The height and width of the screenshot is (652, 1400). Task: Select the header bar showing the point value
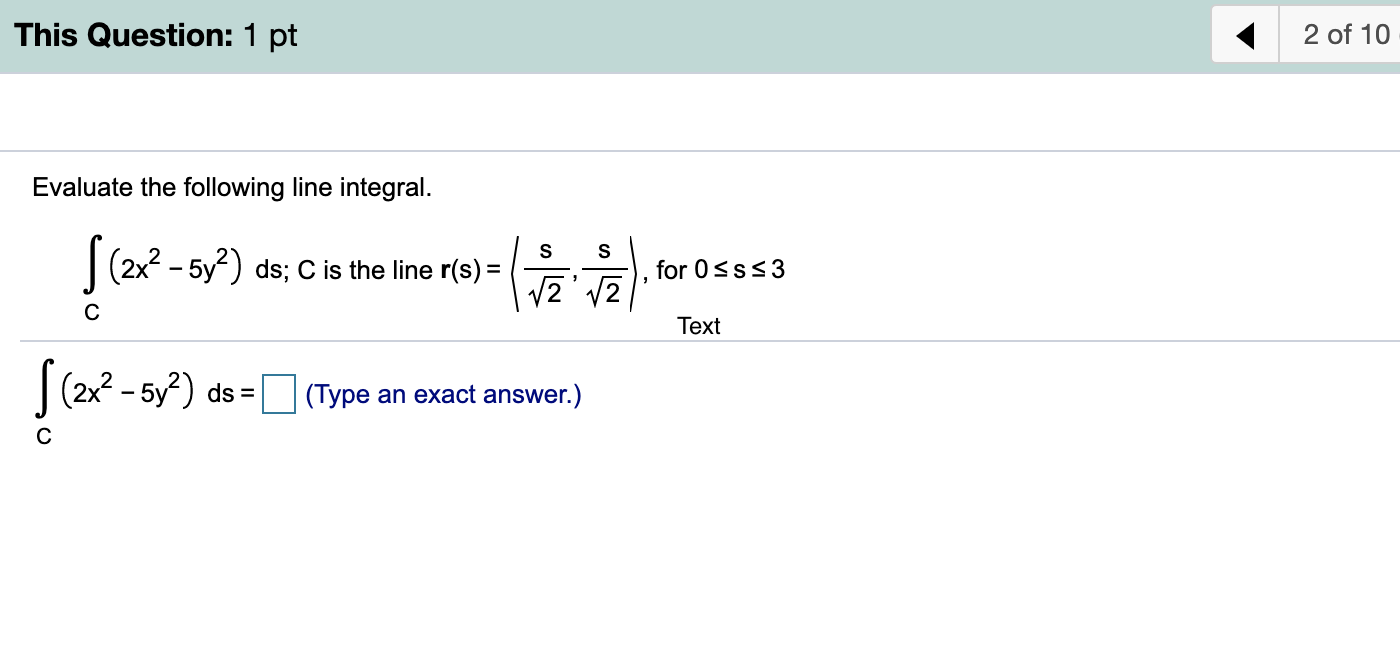(155, 34)
